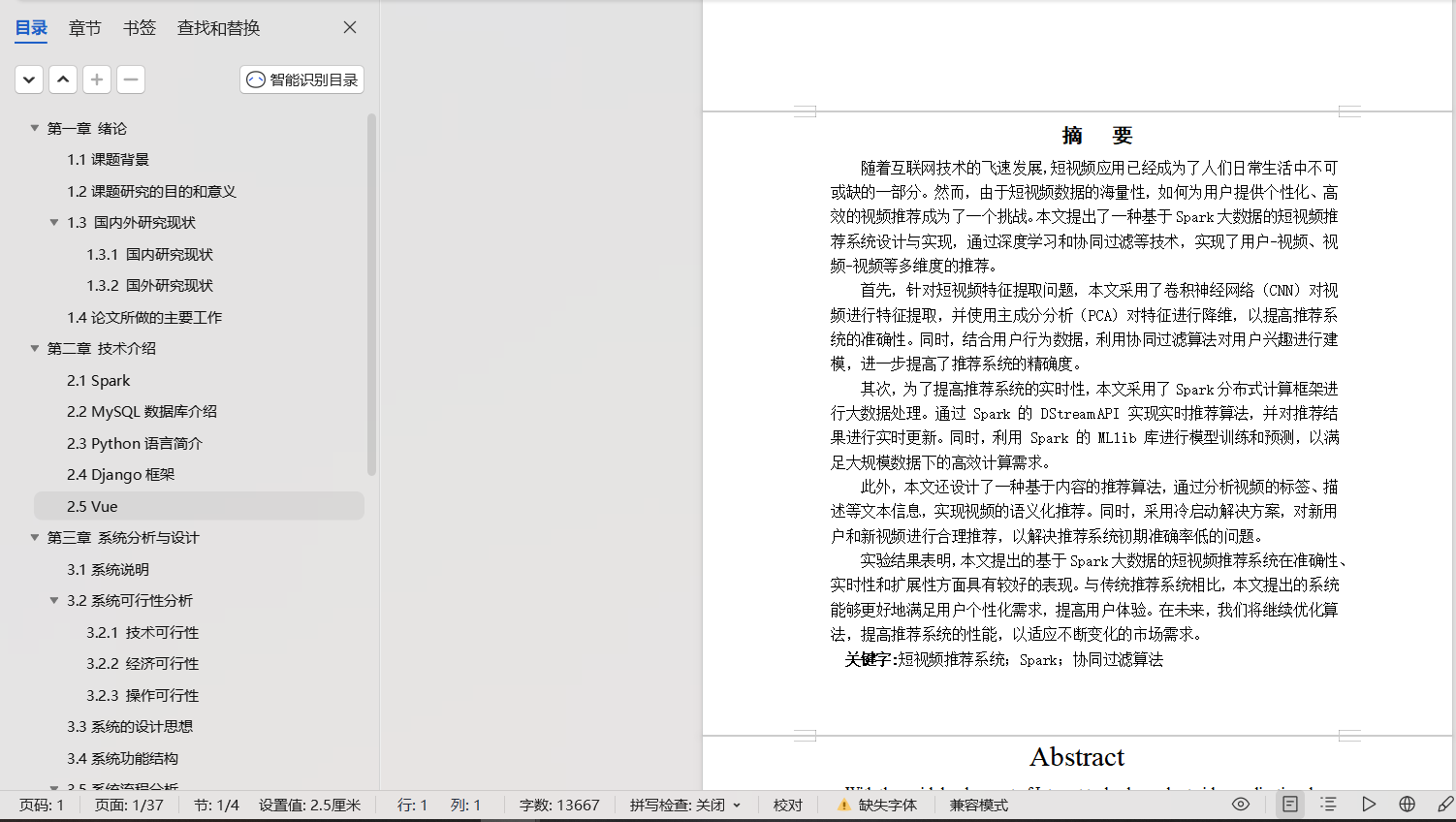Viewport: 1456px width, 822px height.
Task: Open the 书签 tab
Action: (x=140, y=28)
